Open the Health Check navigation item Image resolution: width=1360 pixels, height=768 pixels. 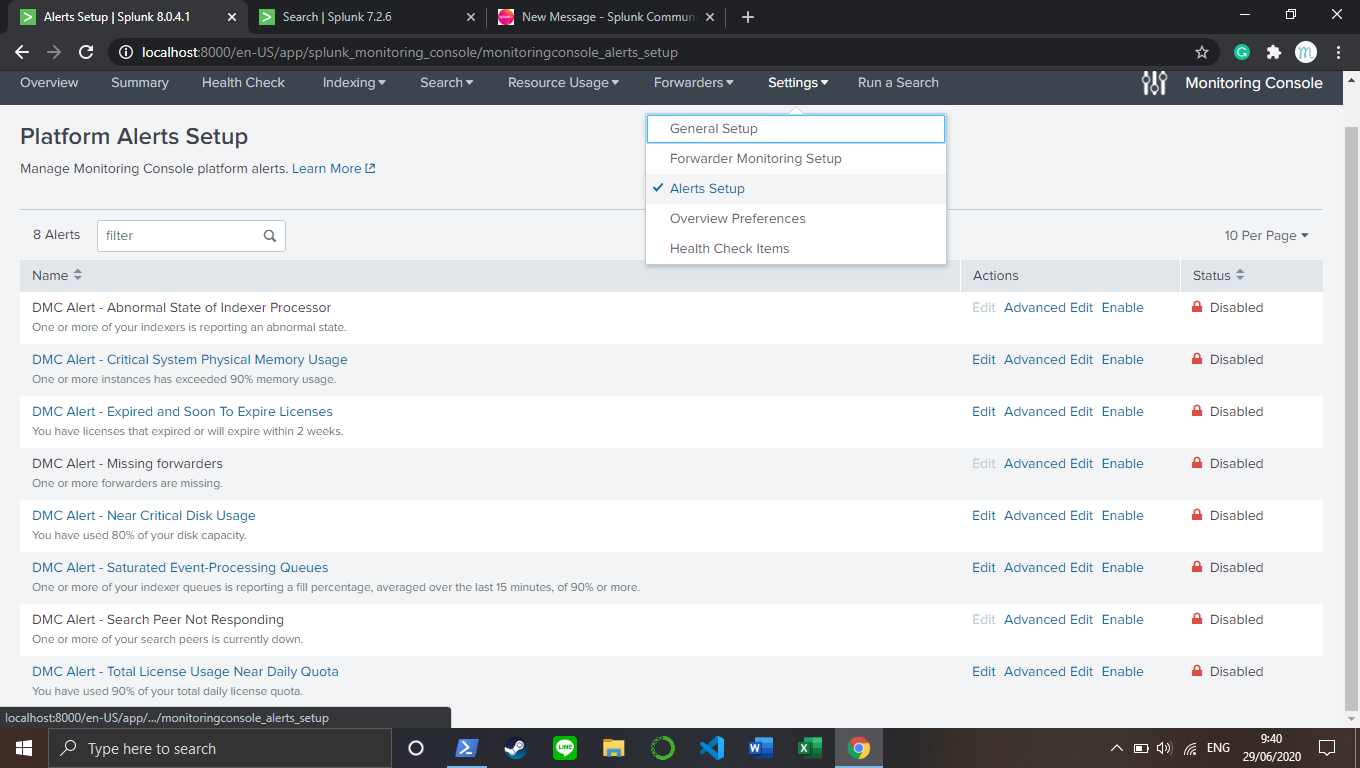click(243, 83)
